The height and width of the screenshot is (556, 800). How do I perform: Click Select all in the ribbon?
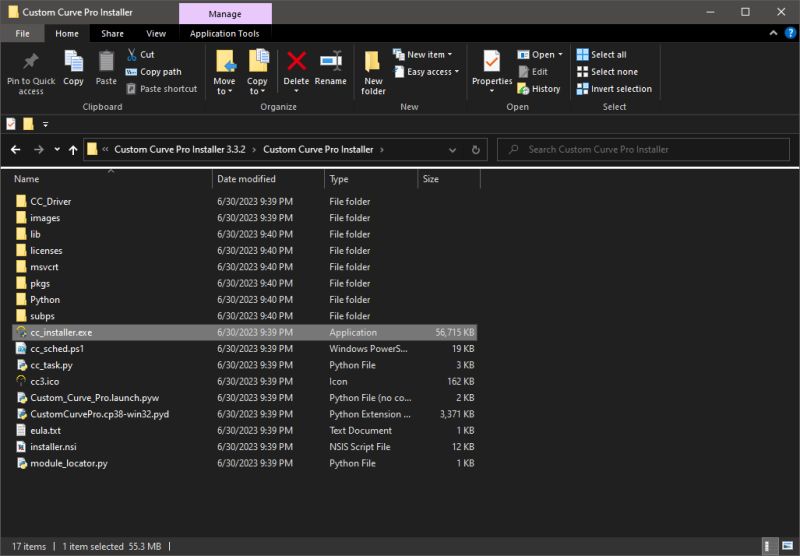click(602, 55)
